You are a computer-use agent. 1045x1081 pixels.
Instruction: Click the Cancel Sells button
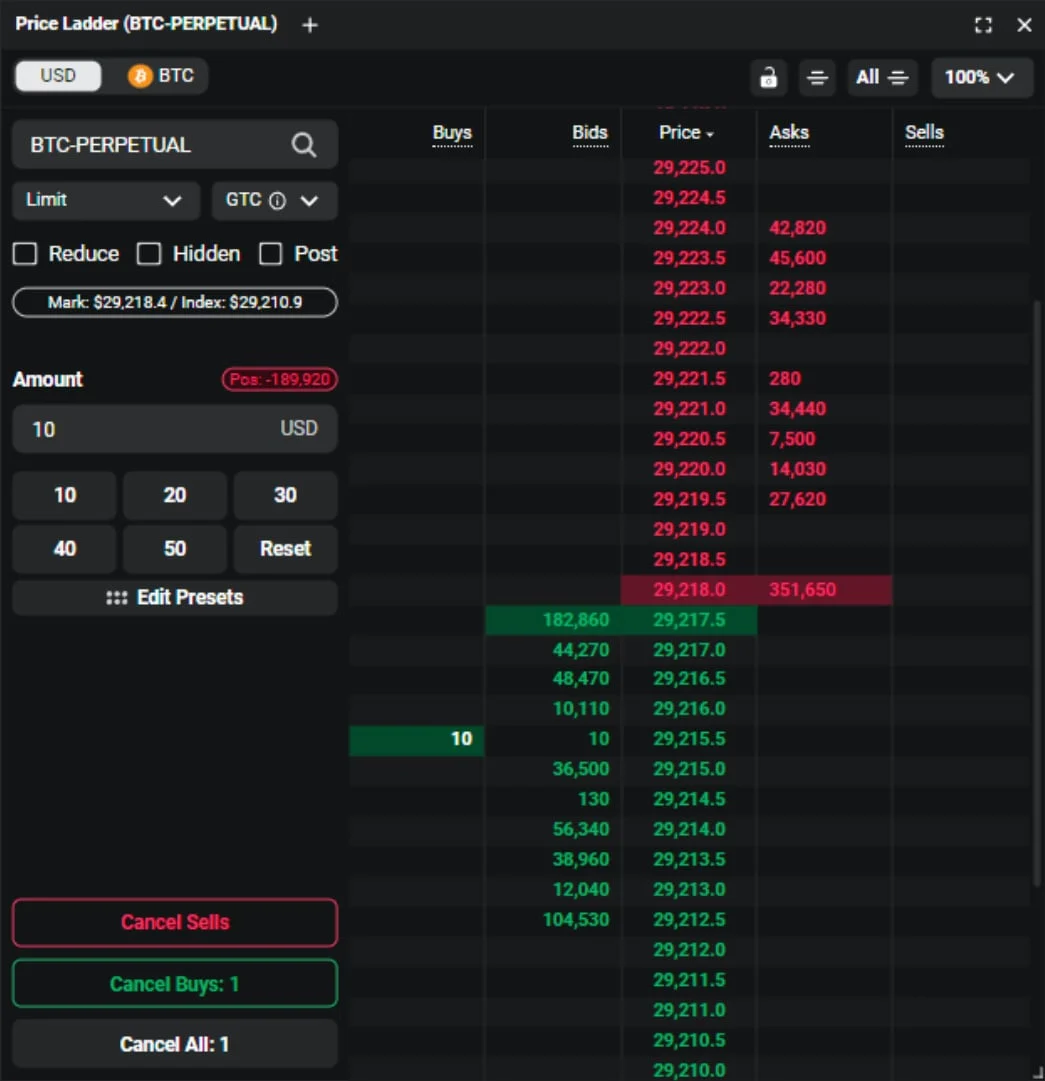tap(175, 922)
